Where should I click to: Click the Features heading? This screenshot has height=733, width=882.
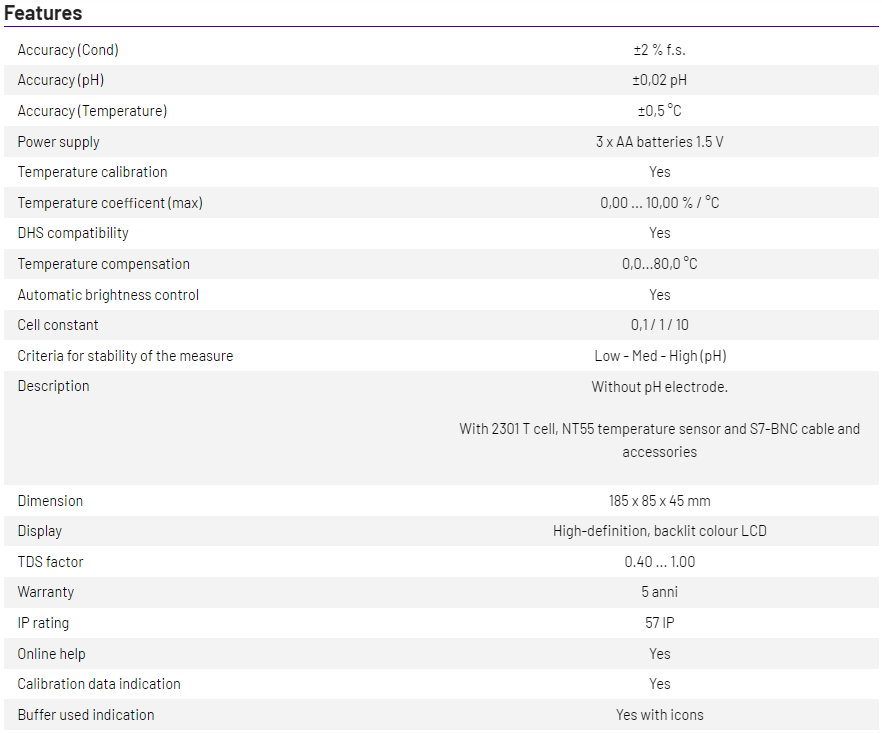click(x=43, y=13)
